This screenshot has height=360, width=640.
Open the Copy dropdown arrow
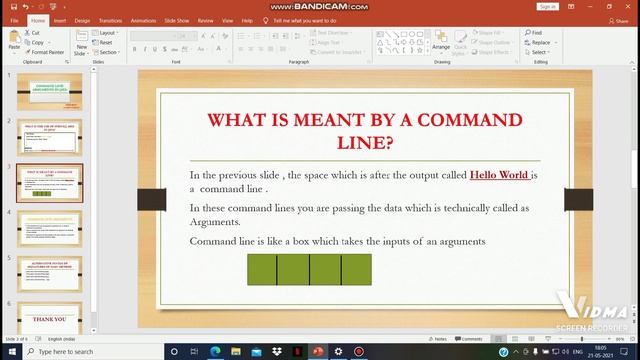49,42
